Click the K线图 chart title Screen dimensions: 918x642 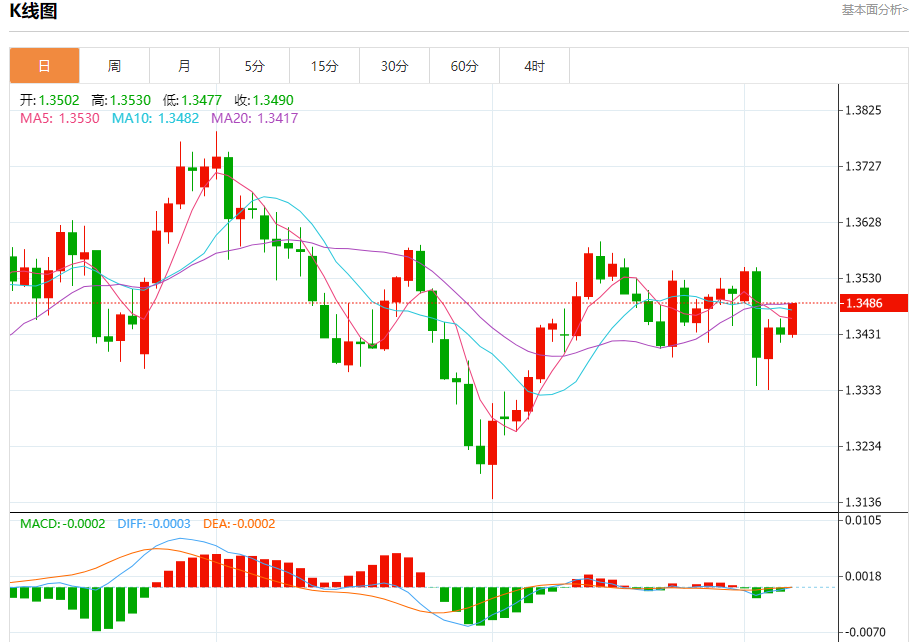pos(33,12)
